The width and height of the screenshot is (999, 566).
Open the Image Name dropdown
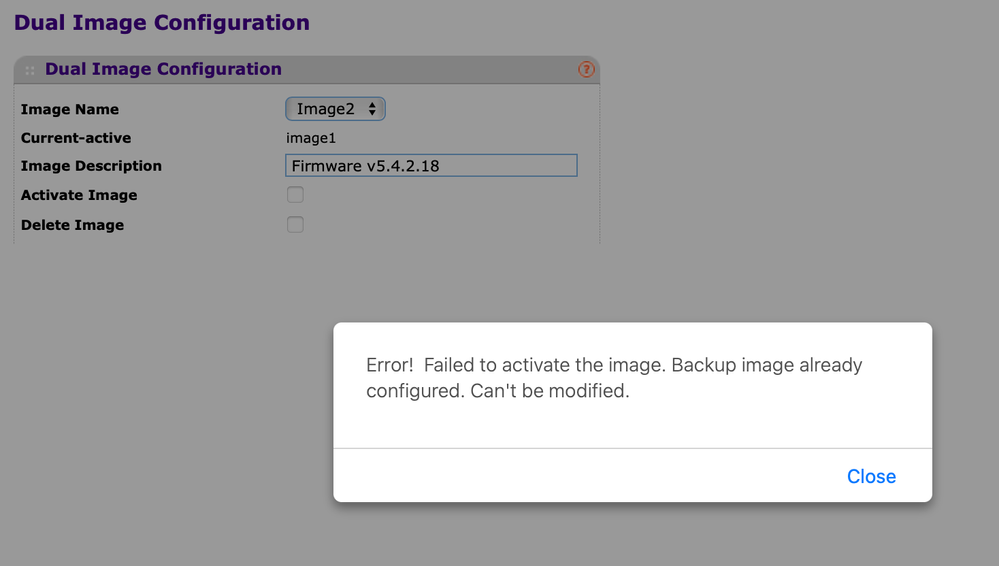coord(334,109)
